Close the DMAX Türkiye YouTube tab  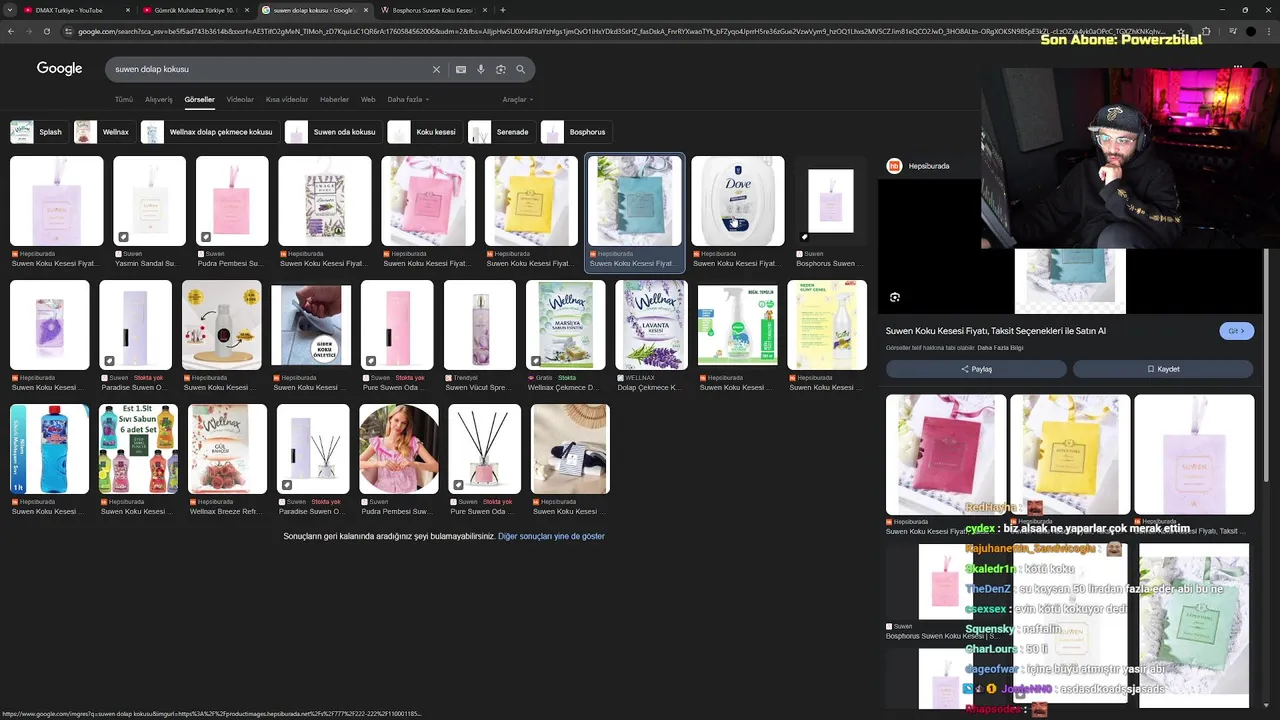click(127, 10)
